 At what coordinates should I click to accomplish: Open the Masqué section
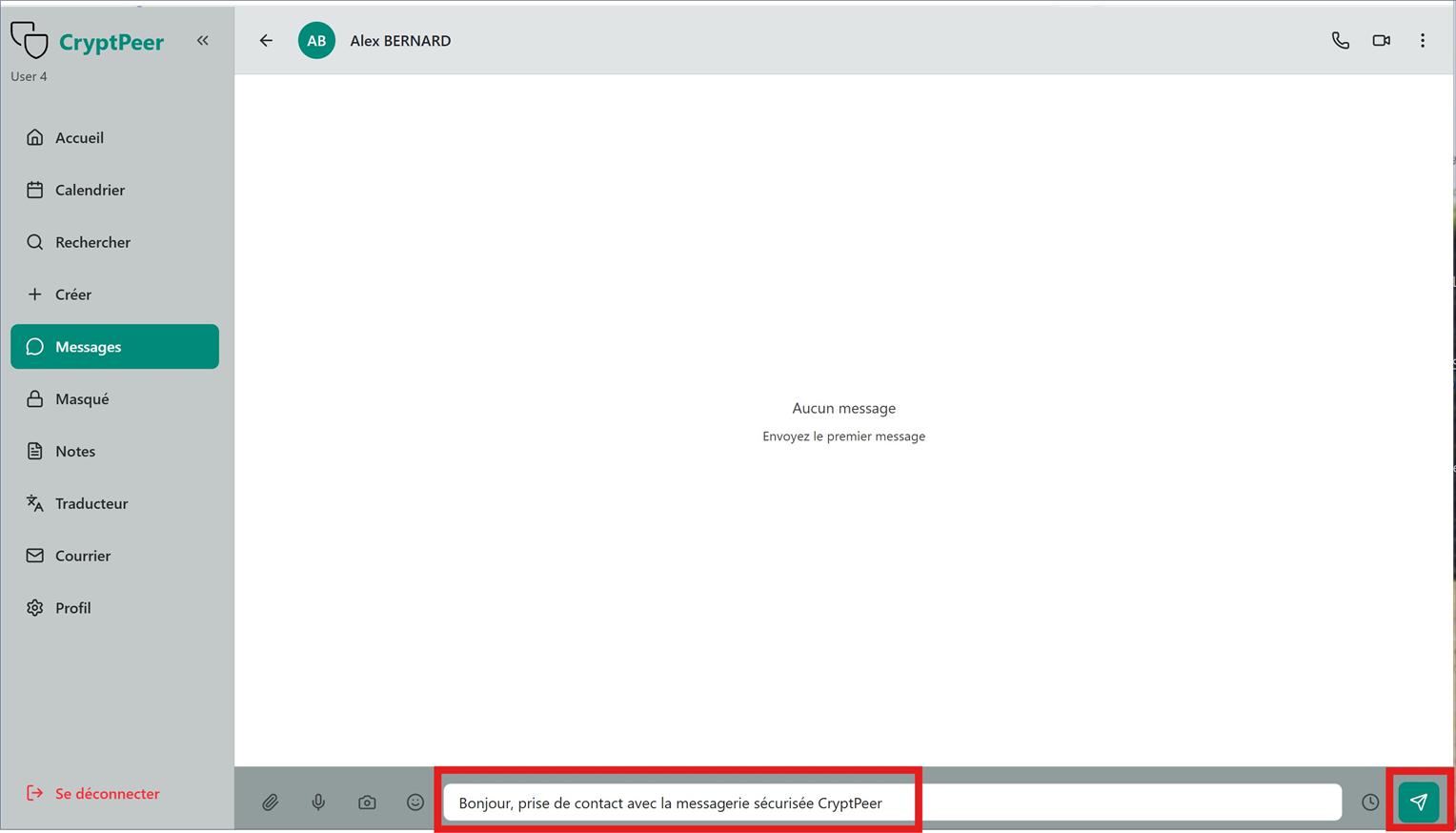pos(82,399)
